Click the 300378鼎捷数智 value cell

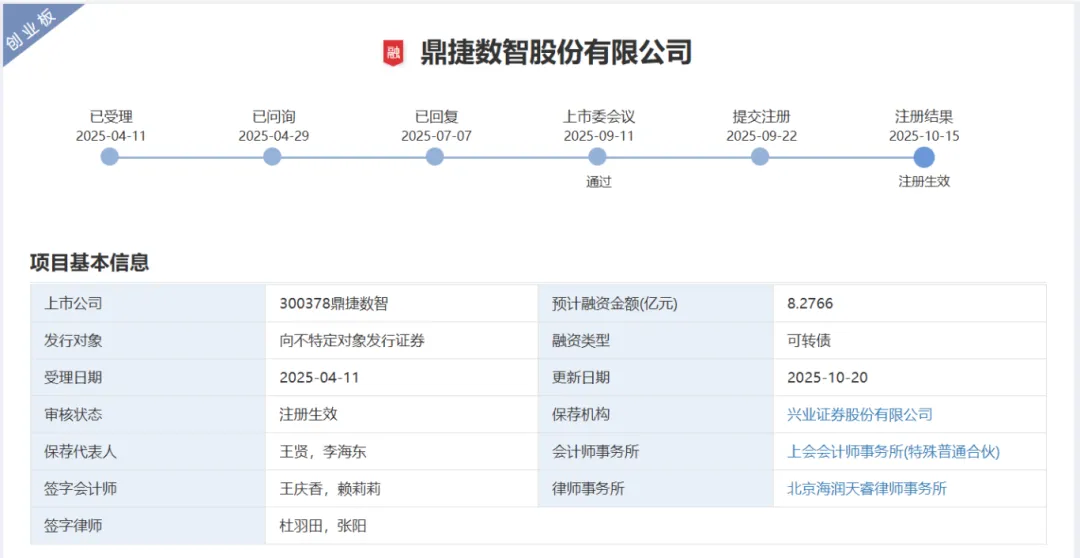402,303
